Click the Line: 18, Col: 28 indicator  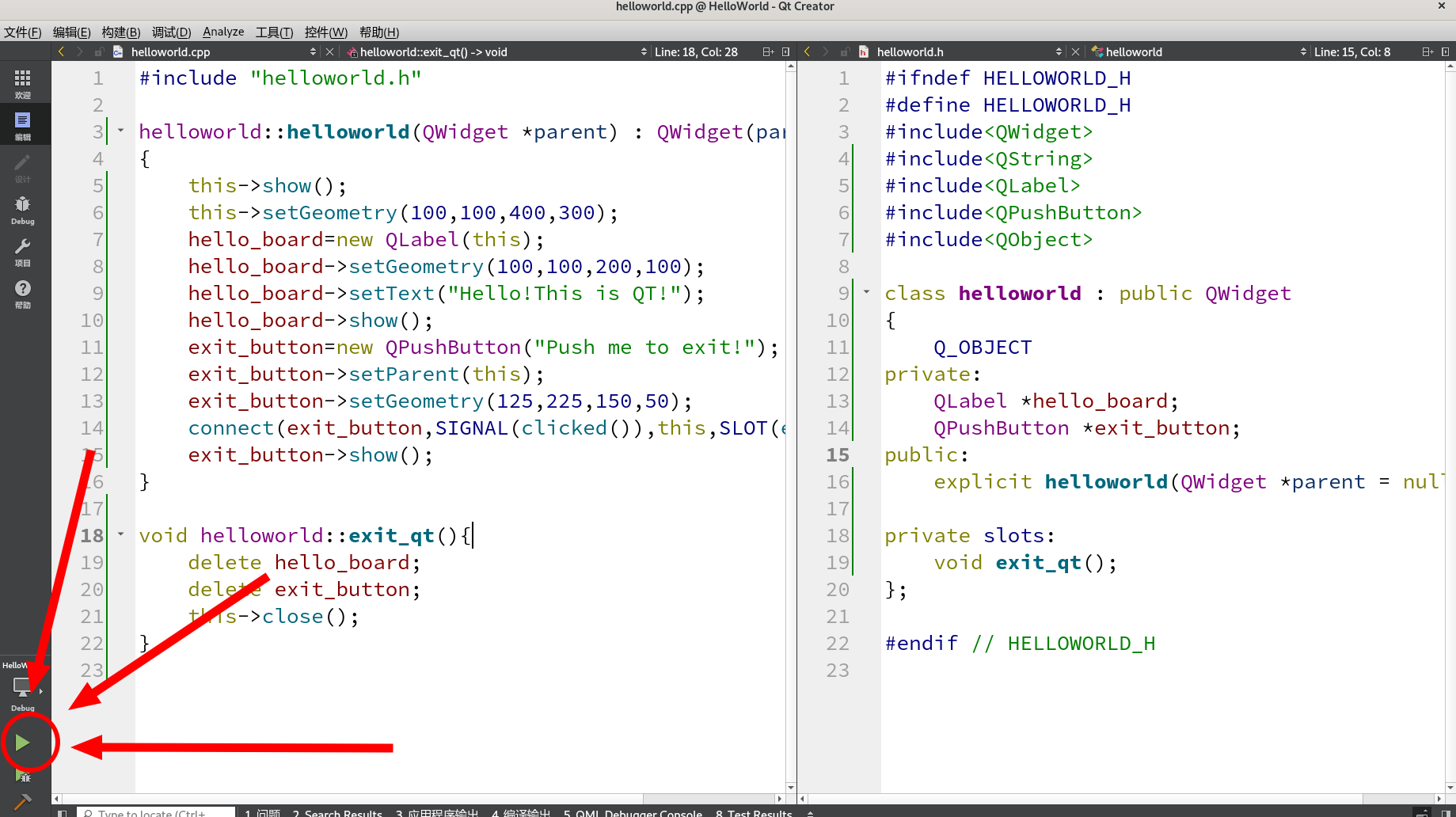(696, 51)
